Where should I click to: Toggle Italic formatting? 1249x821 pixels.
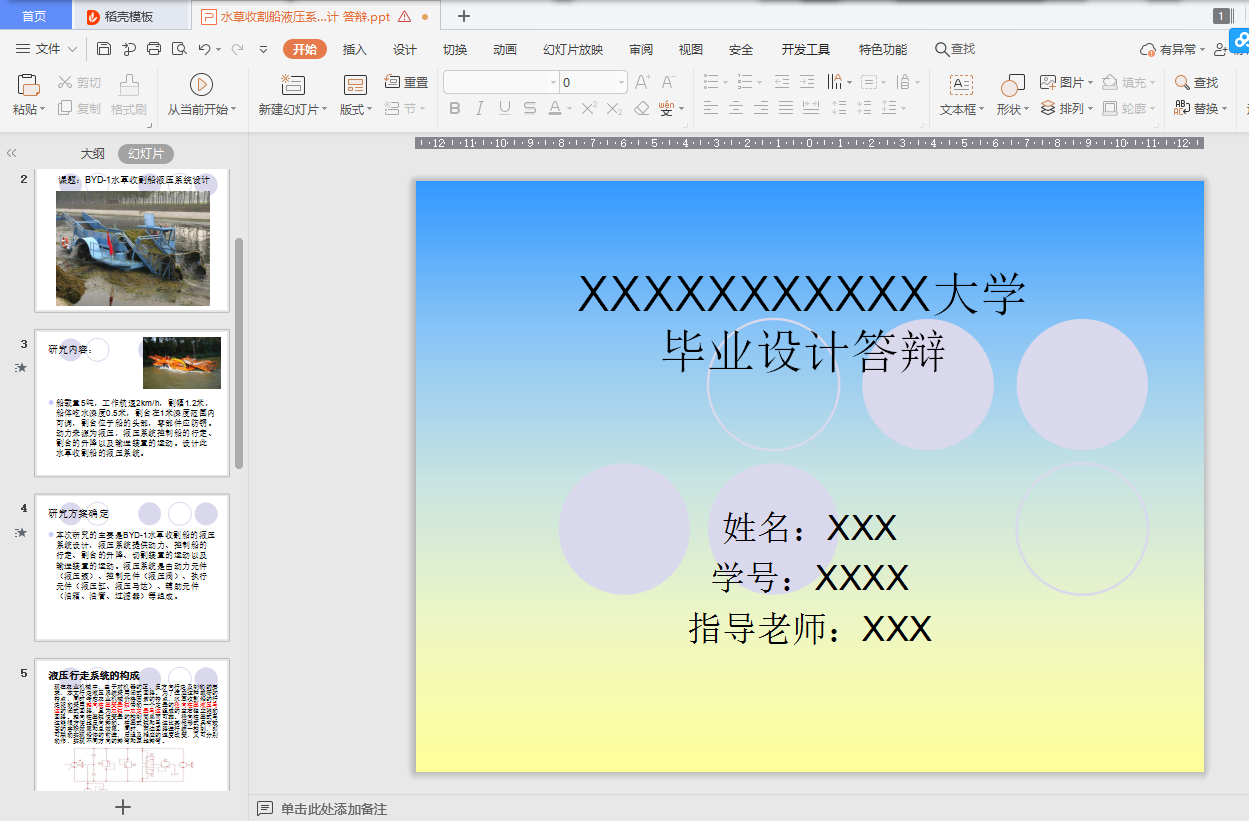(479, 108)
